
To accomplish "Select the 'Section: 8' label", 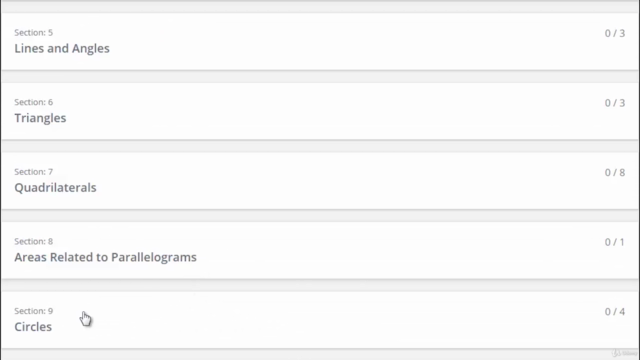I will (33, 242).
